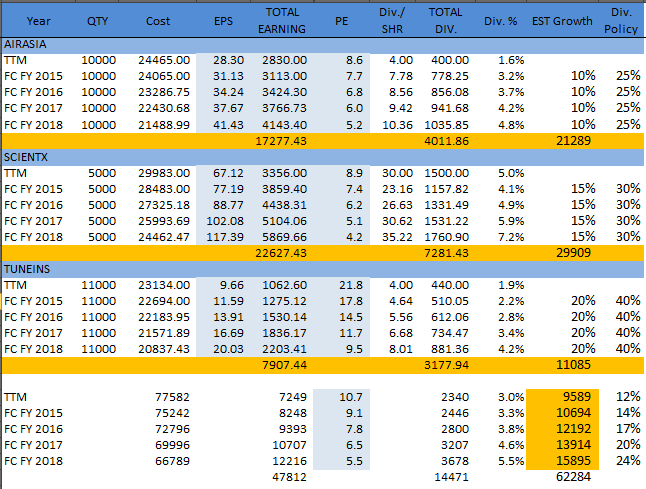The width and height of the screenshot is (646, 489).
Task: Select total earning cell 5869.66
Action: 284,237
